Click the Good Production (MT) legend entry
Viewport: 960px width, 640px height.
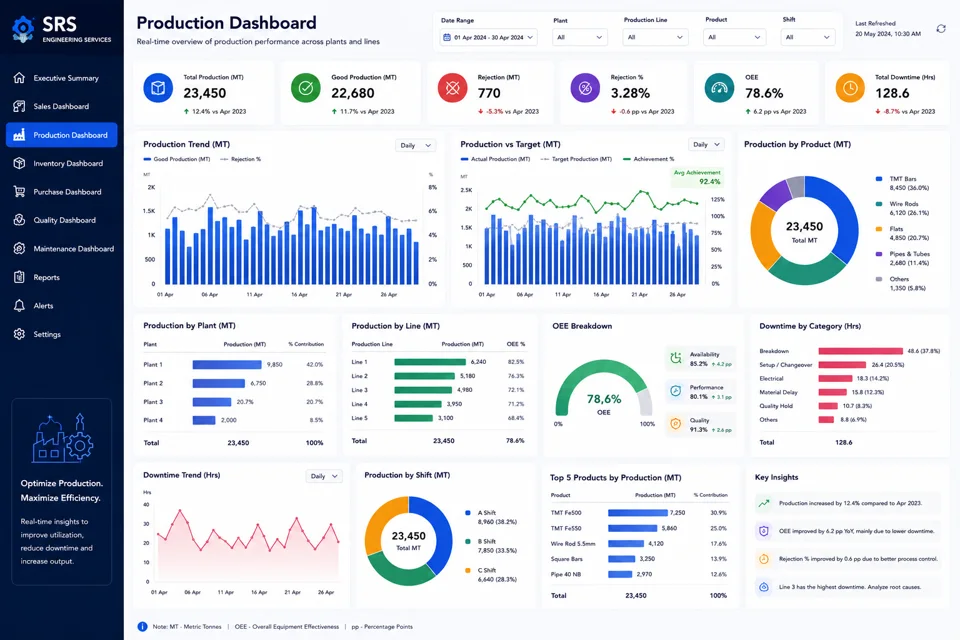pos(177,159)
